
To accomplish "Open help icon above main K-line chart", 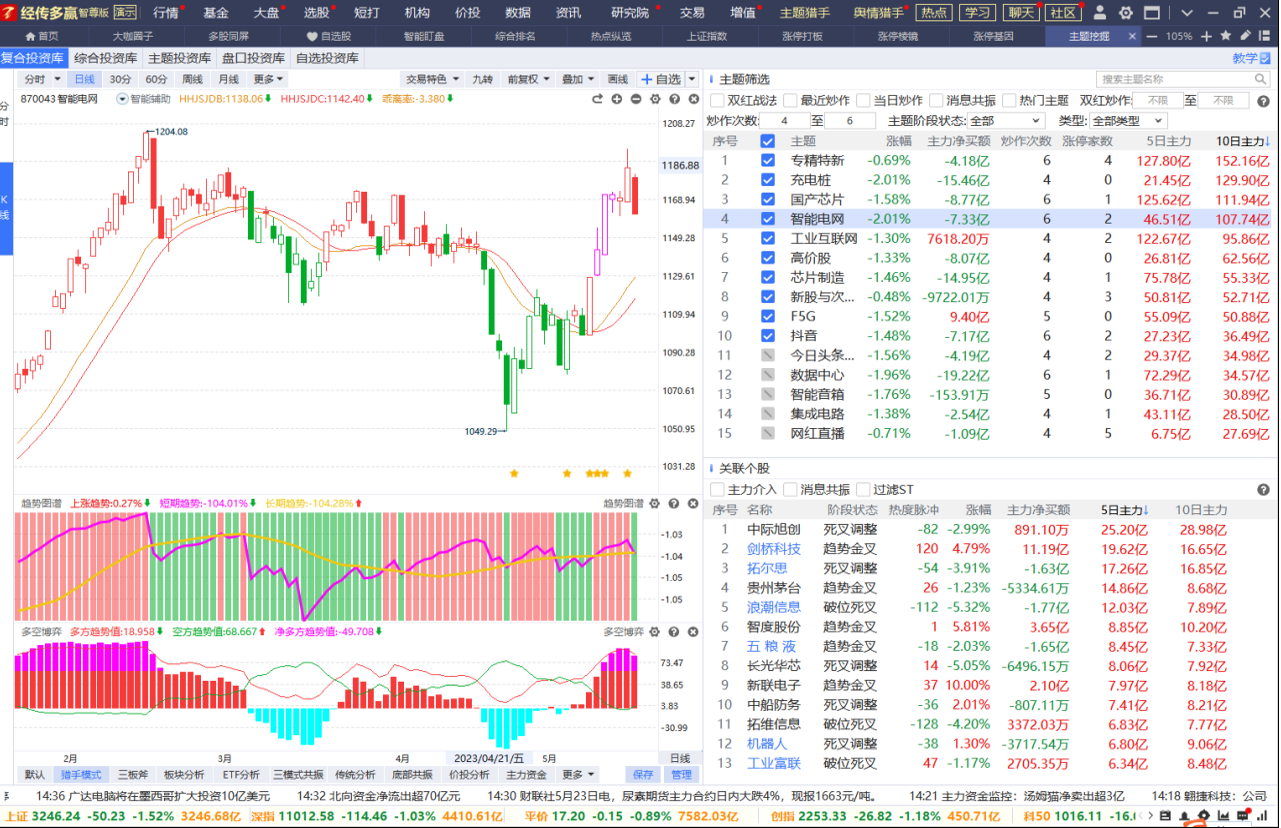I will (674, 99).
